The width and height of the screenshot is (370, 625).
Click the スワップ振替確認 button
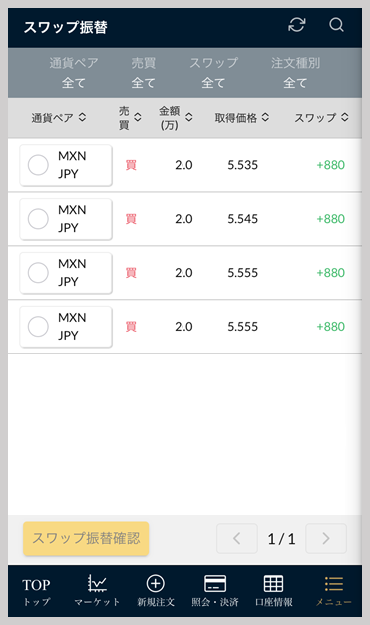pos(86,539)
